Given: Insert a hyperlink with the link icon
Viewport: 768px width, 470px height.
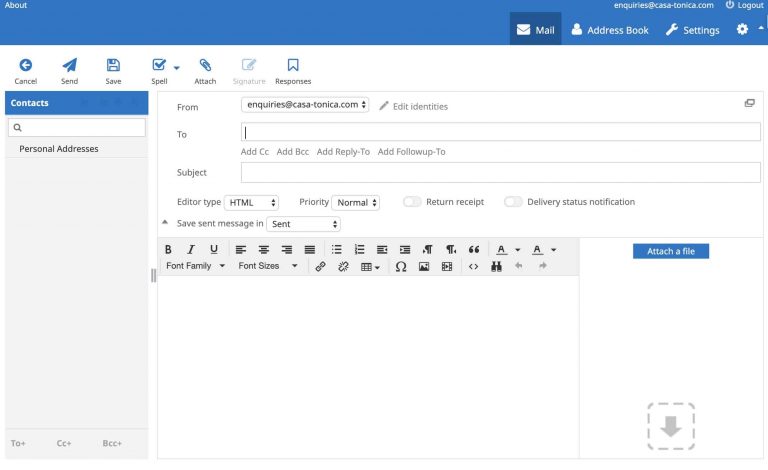Looking at the screenshot, I should coord(320,266).
